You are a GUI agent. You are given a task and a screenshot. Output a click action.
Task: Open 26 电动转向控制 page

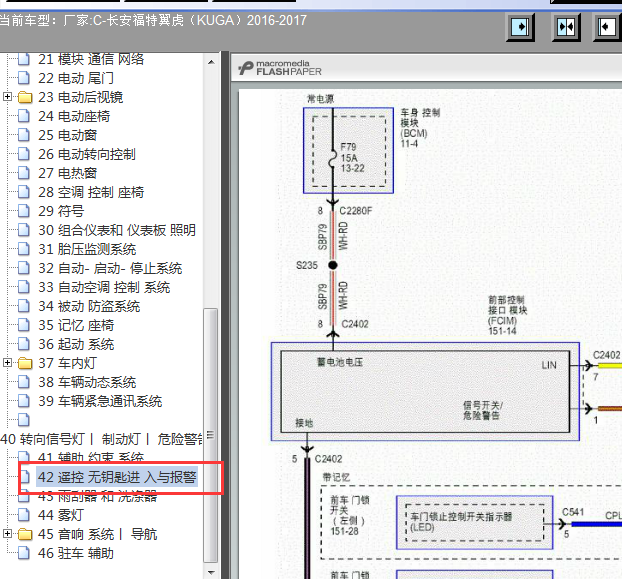click(x=87, y=154)
